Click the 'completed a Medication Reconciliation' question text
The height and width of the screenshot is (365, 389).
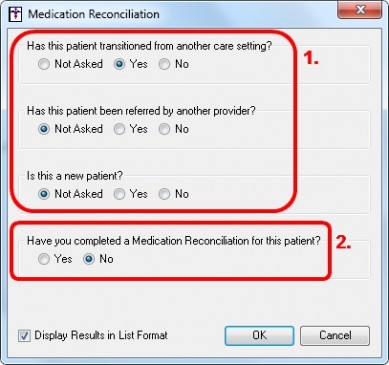coord(173,241)
